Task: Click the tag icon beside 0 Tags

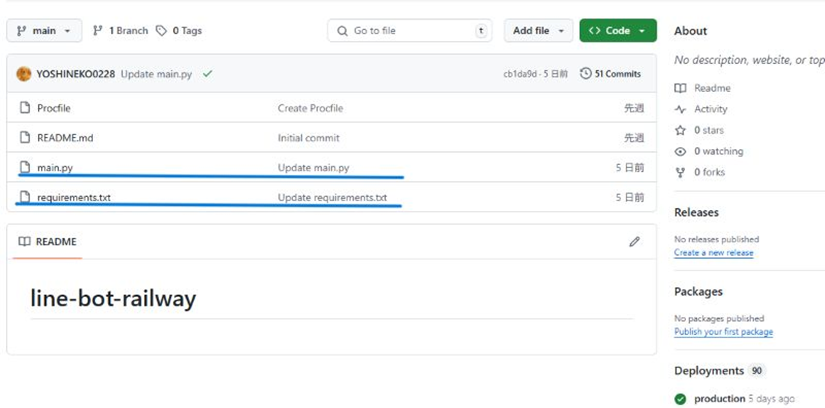Action: click(x=162, y=31)
